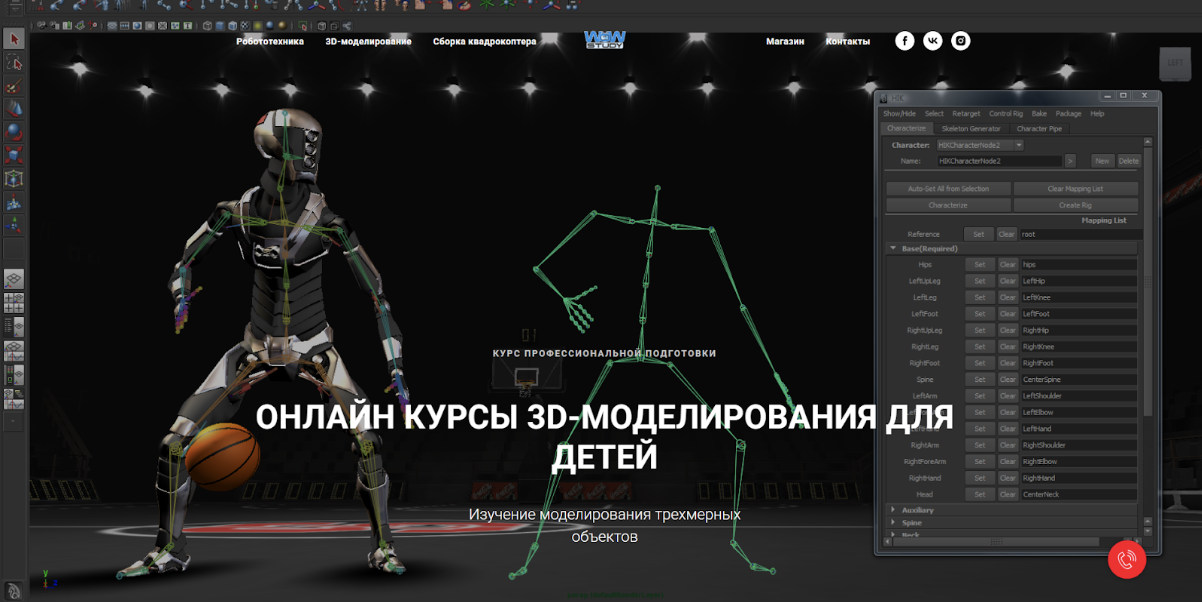Select the Paint Selection brush tool
This screenshot has width=1202, height=602.
(14, 86)
